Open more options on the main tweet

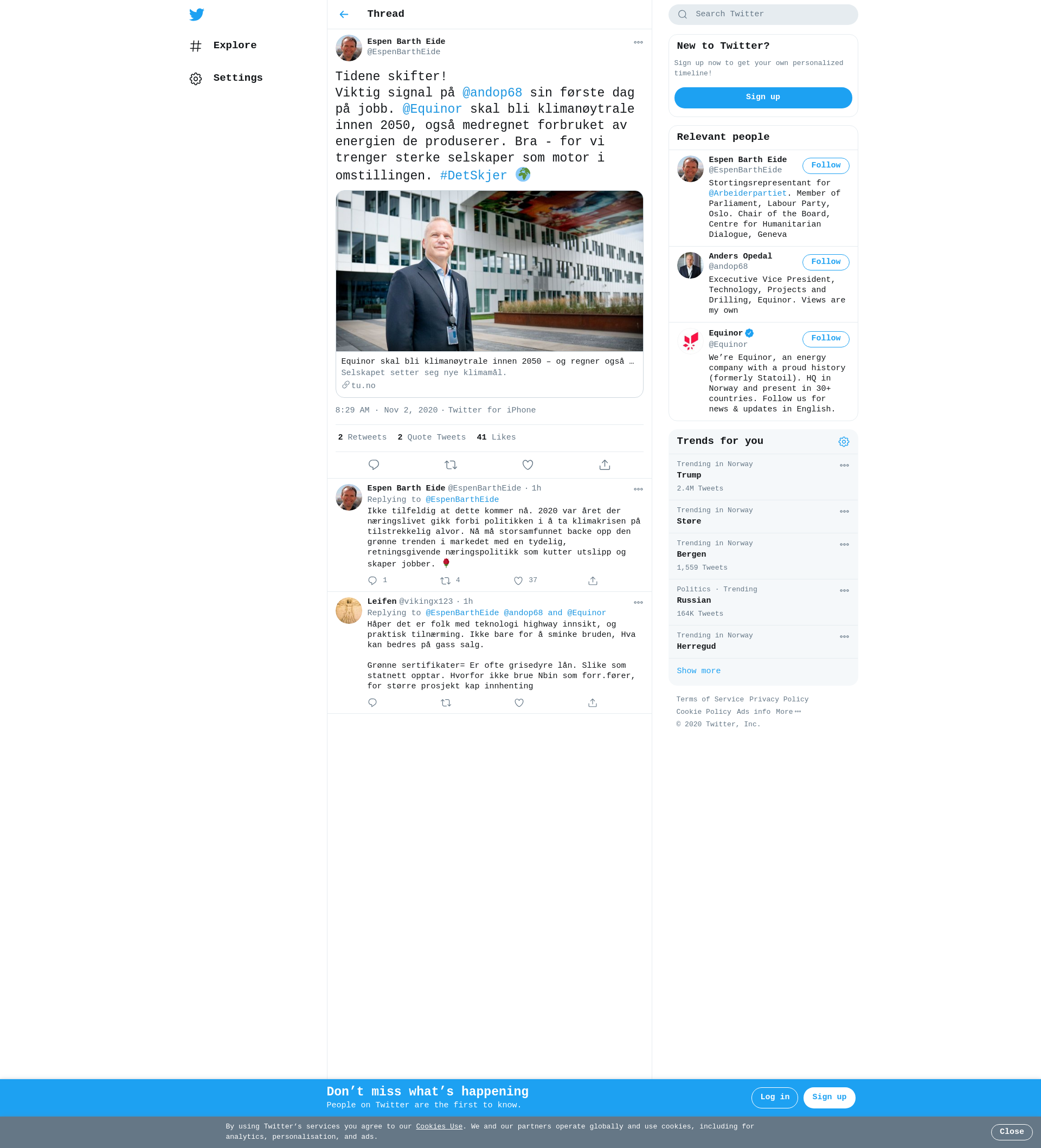pyautogui.click(x=638, y=42)
